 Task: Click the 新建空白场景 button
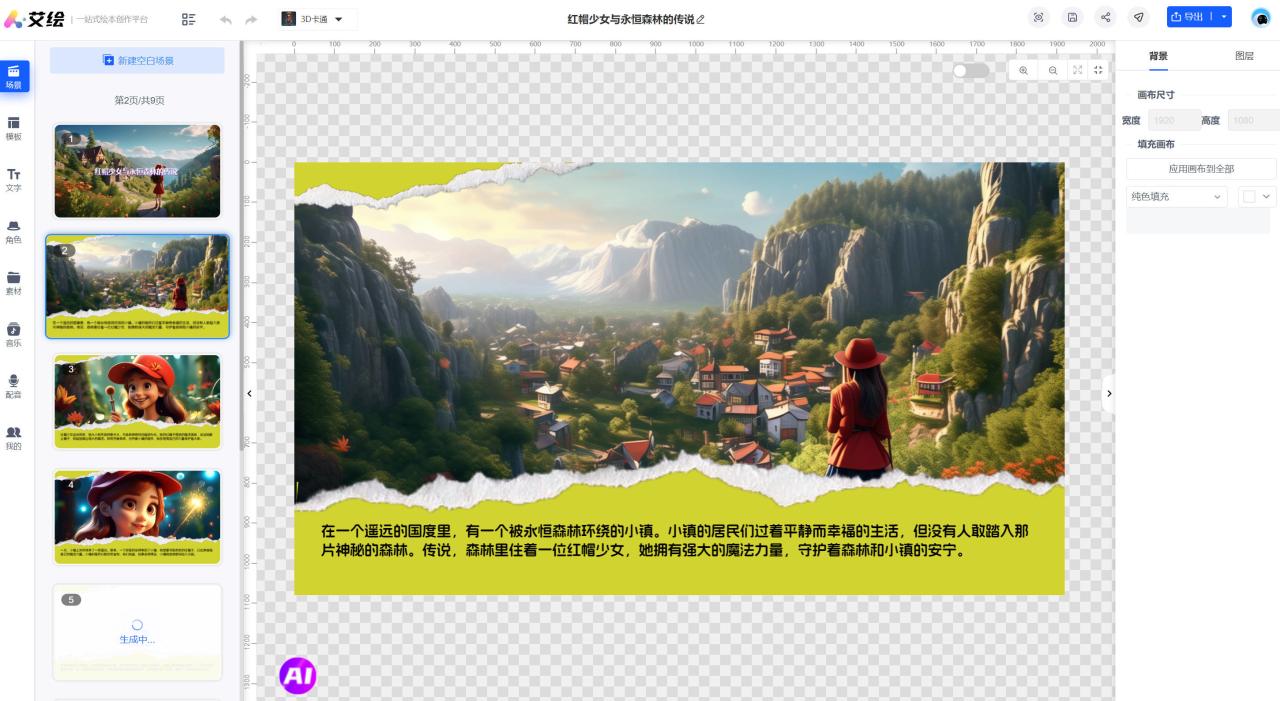(138, 61)
